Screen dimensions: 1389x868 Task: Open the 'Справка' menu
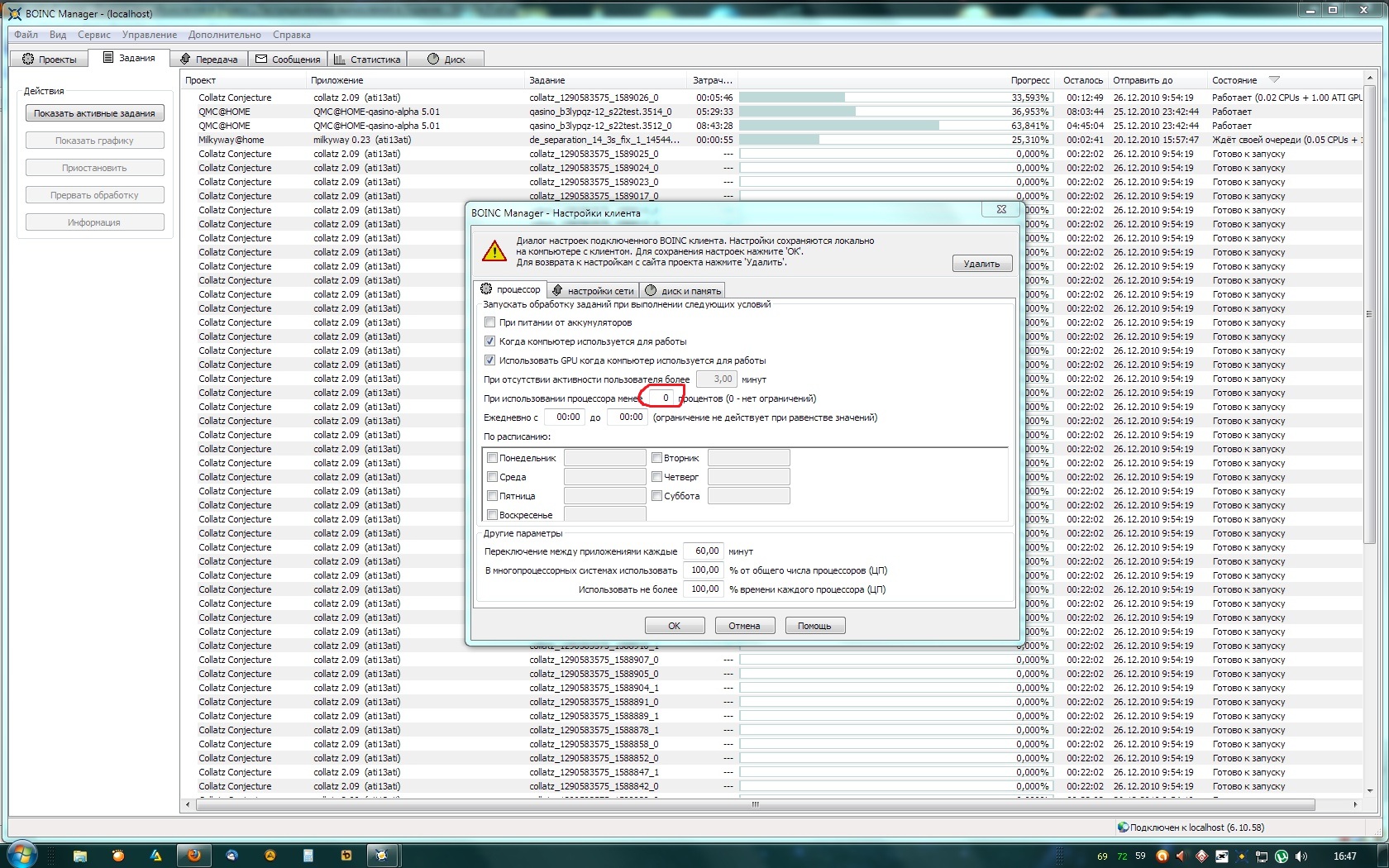tap(292, 35)
